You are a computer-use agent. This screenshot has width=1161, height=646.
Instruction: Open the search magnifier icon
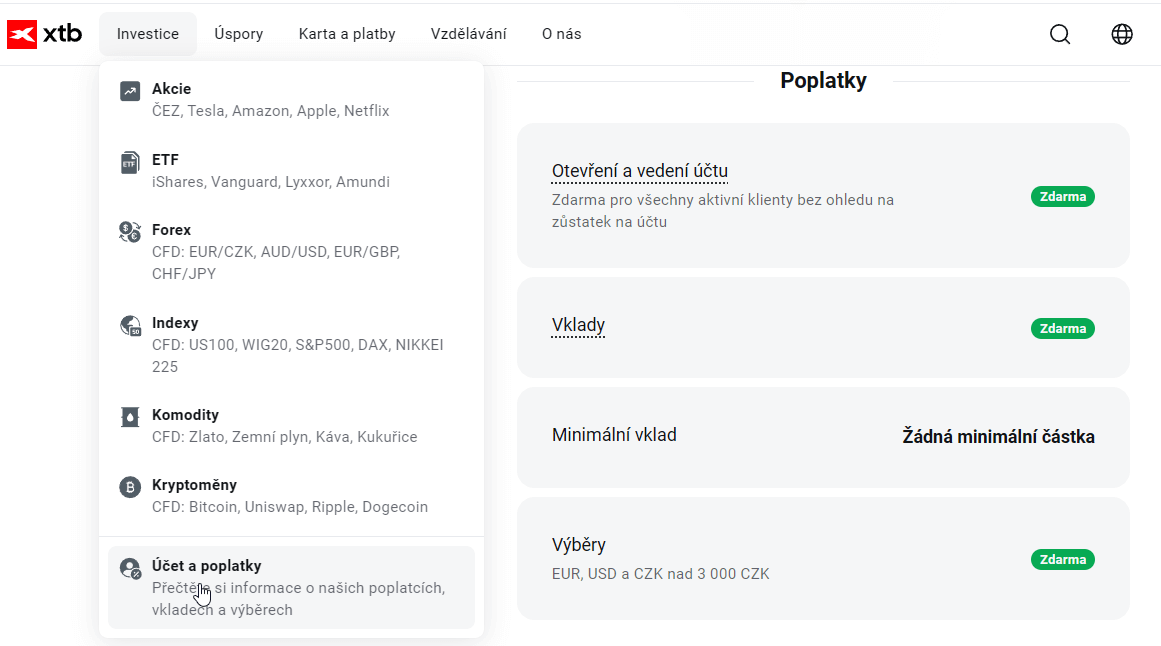coord(1060,34)
